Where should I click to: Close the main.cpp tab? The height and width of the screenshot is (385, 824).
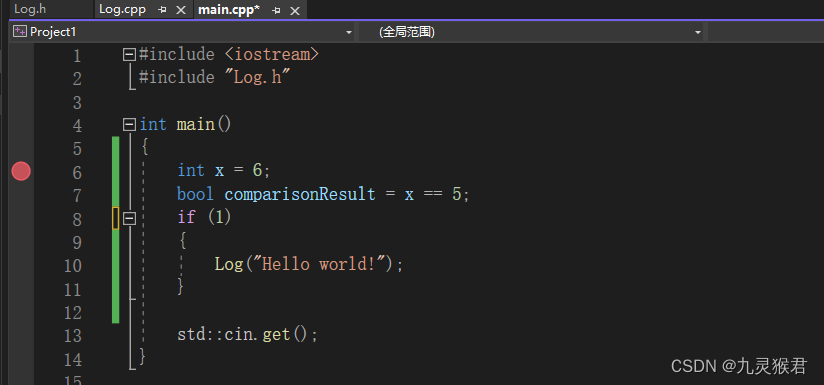[x=295, y=11]
